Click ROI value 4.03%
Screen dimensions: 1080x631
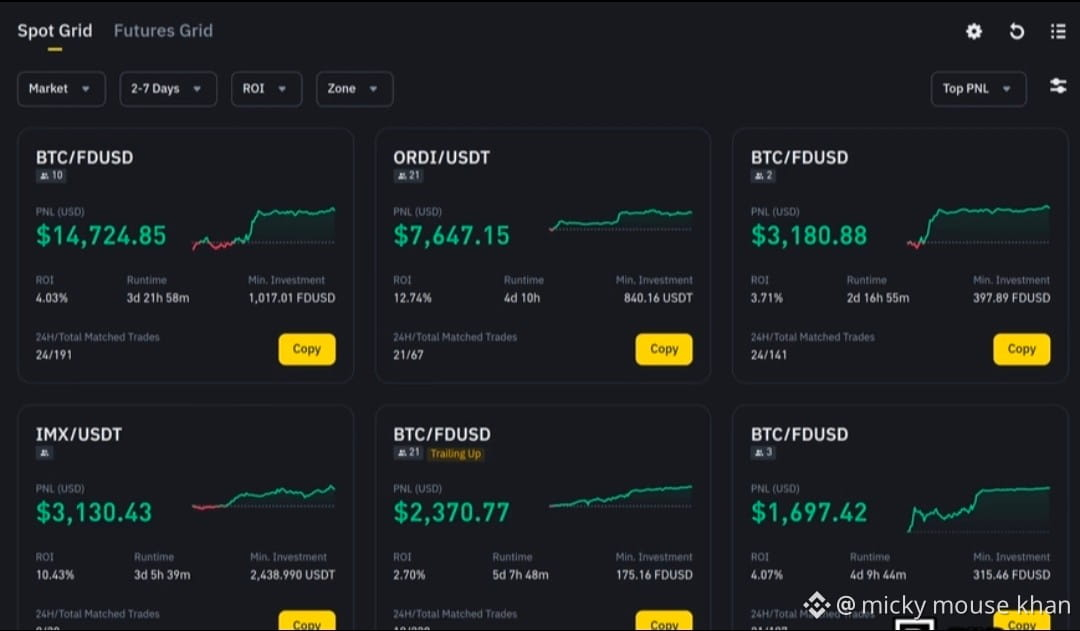click(x=52, y=298)
